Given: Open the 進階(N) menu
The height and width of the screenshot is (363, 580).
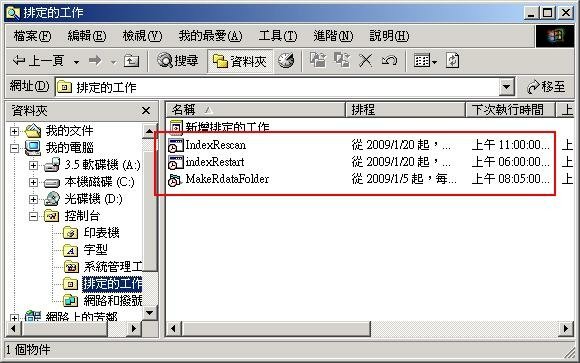Looking at the screenshot, I should click(x=333, y=36).
